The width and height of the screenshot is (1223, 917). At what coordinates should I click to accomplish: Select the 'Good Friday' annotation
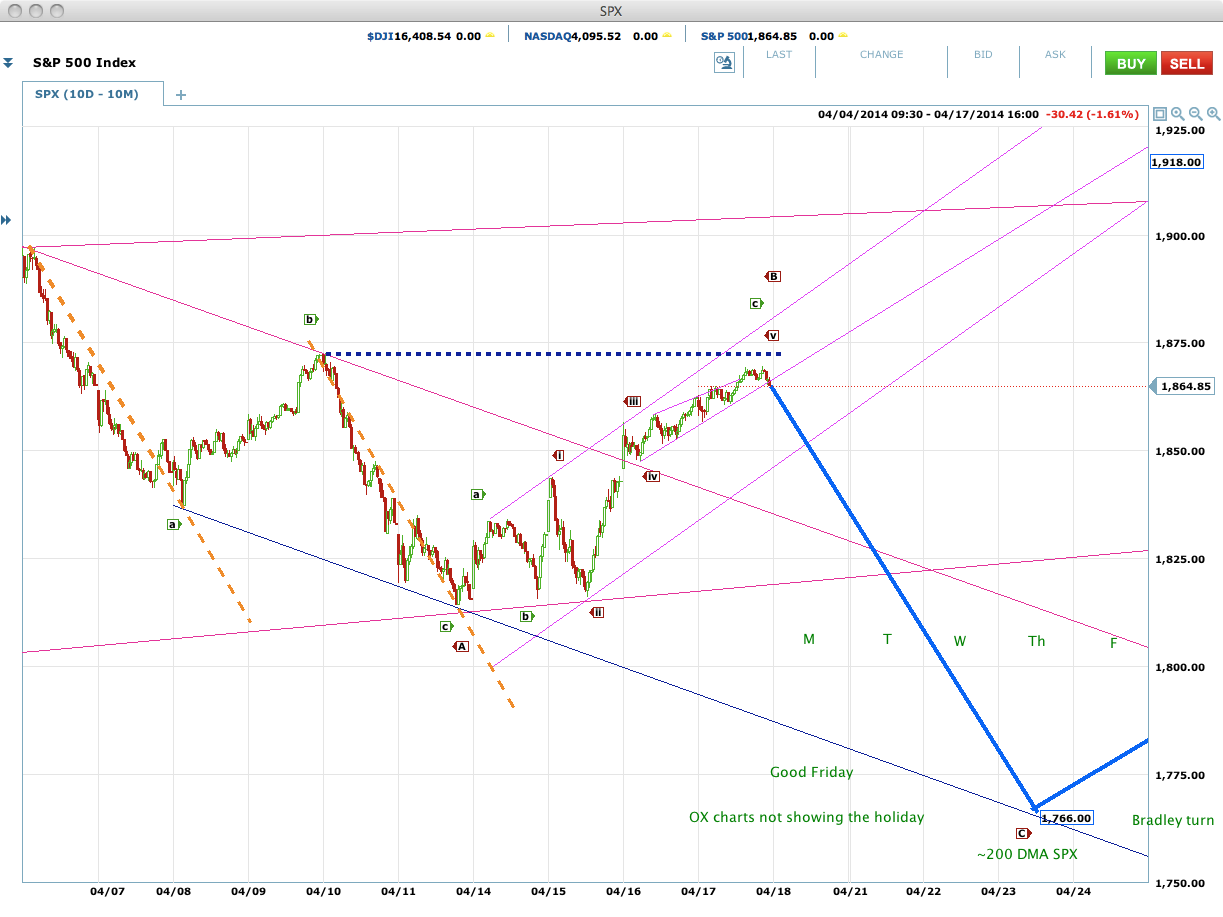(x=812, y=772)
